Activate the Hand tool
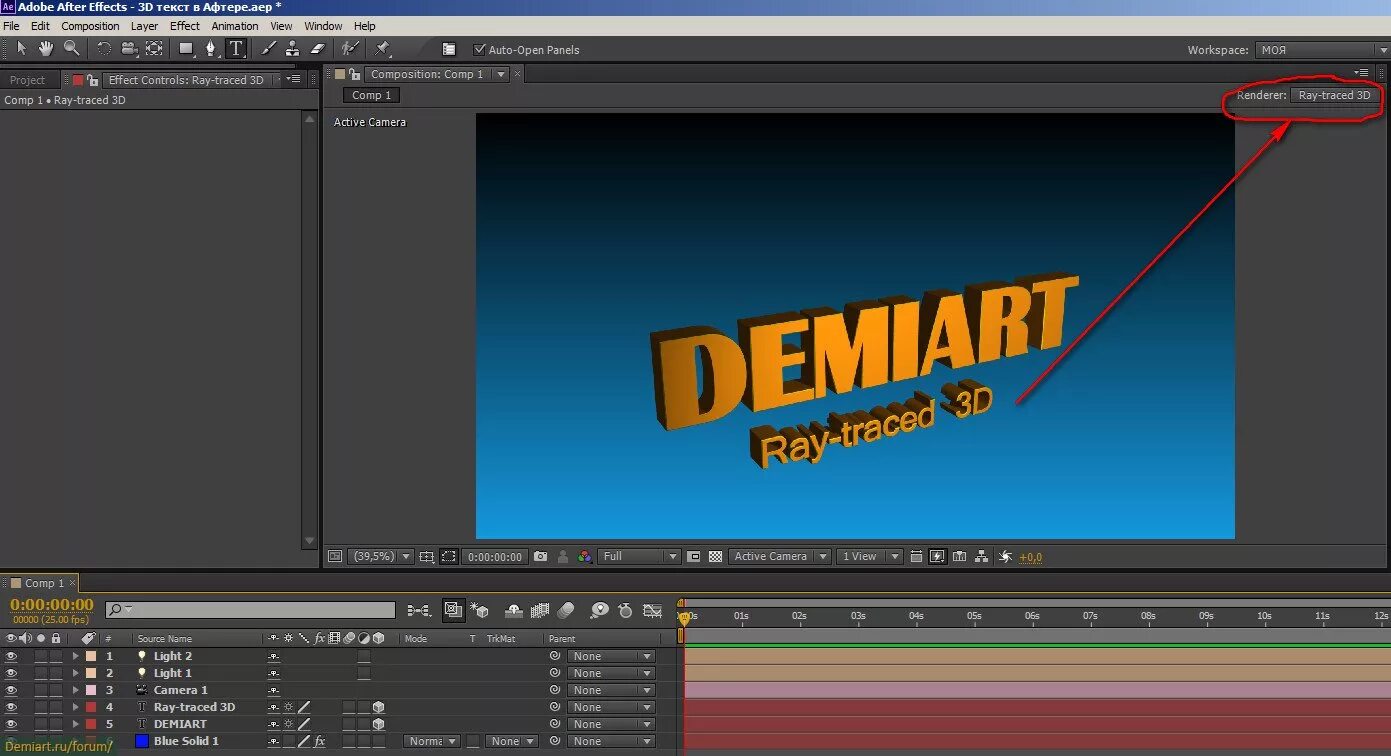This screenshot has height=756, width=1391. pyautogui.click(x=46, y=48)
